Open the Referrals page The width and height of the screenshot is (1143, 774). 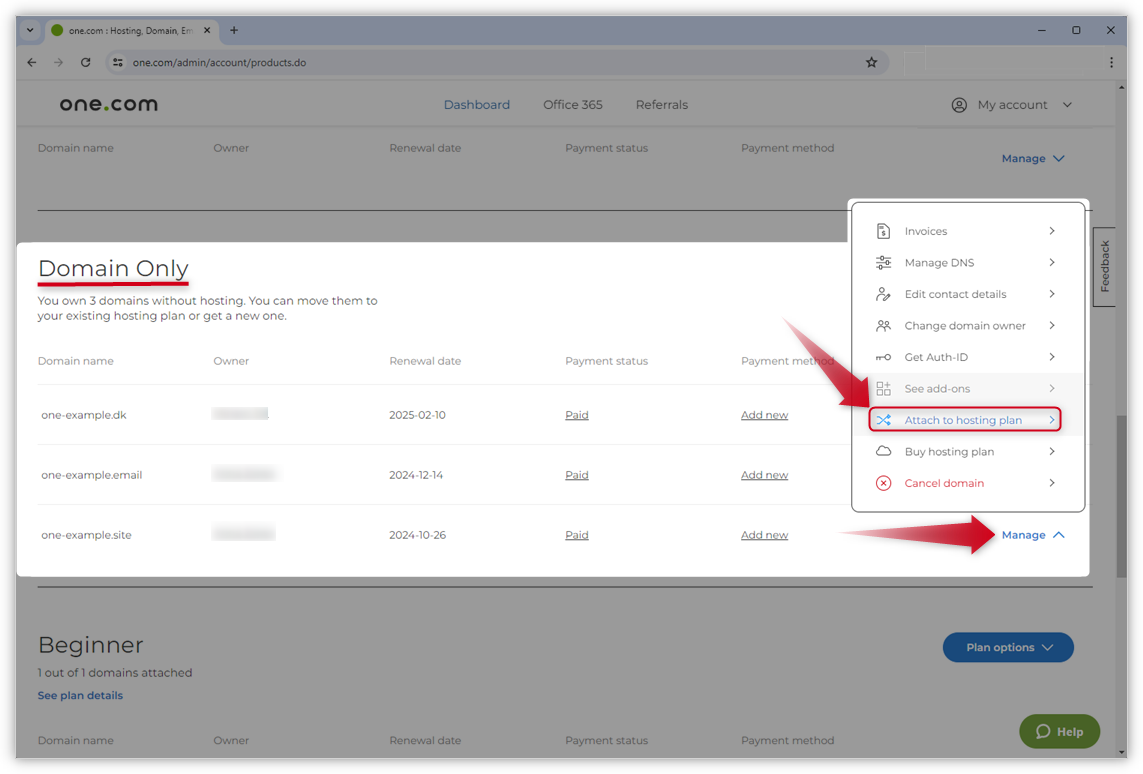click(661, 104)
